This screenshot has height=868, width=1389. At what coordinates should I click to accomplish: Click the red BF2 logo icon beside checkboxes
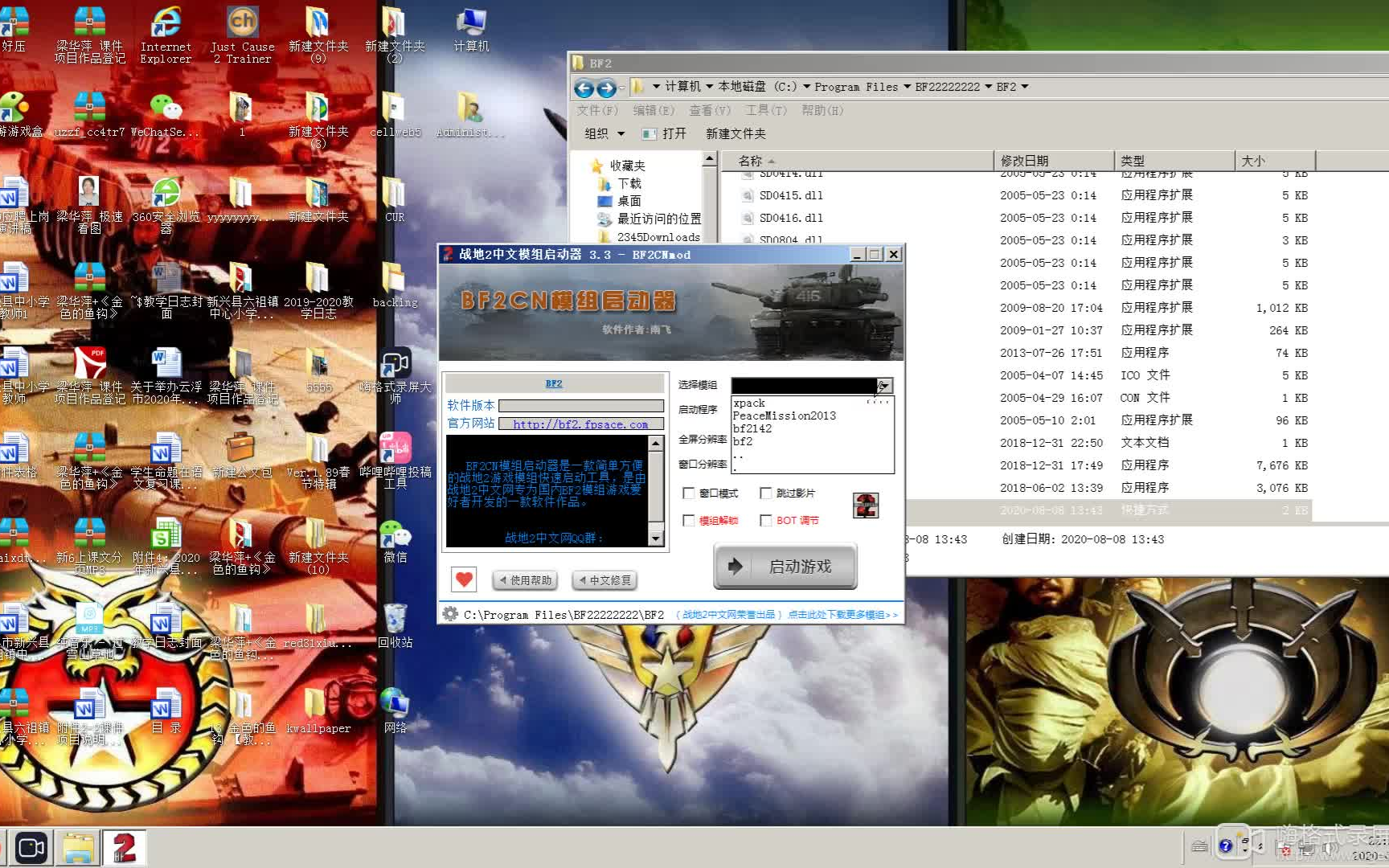865,506
